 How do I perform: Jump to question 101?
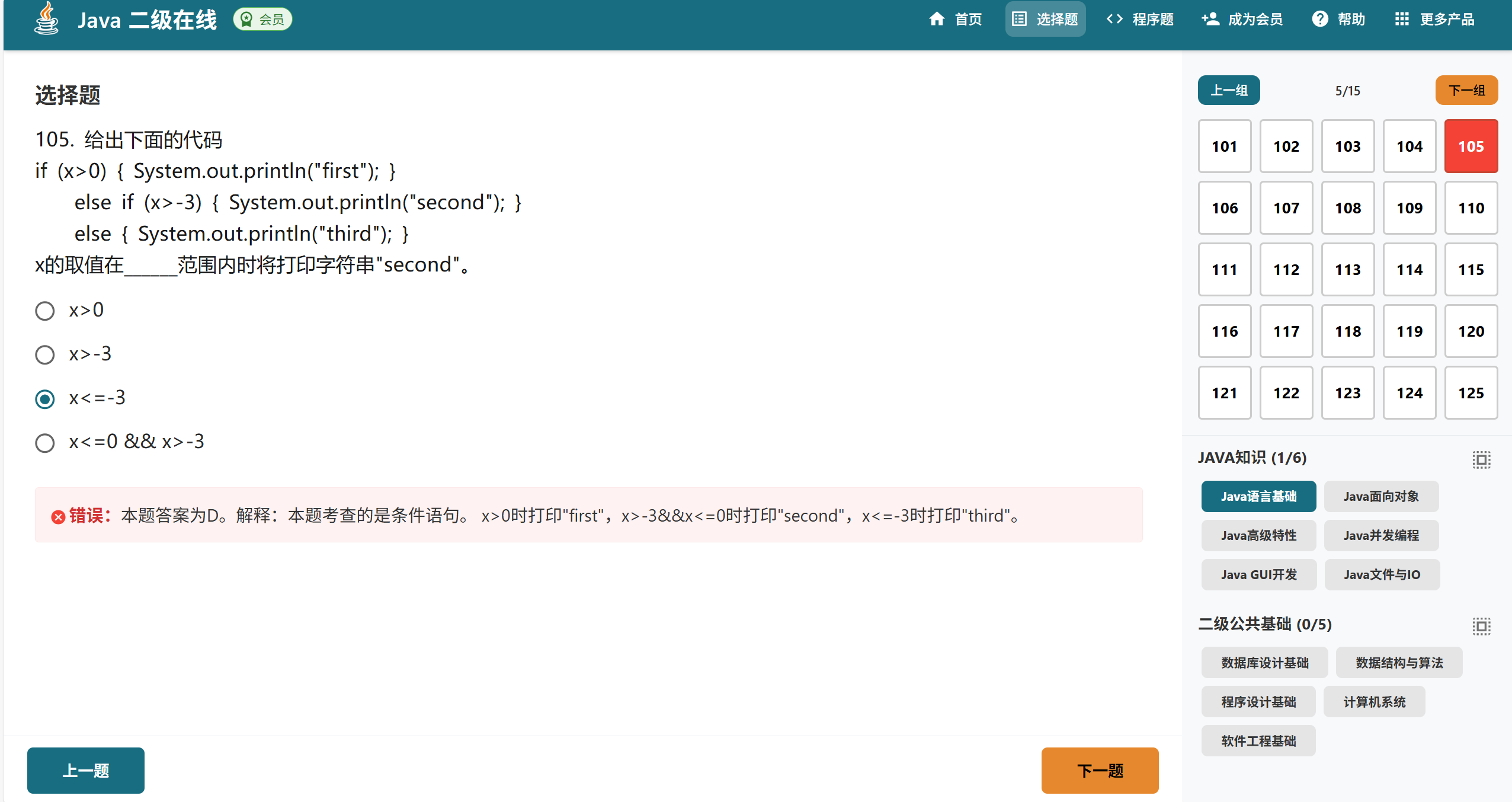point(1225,146)
